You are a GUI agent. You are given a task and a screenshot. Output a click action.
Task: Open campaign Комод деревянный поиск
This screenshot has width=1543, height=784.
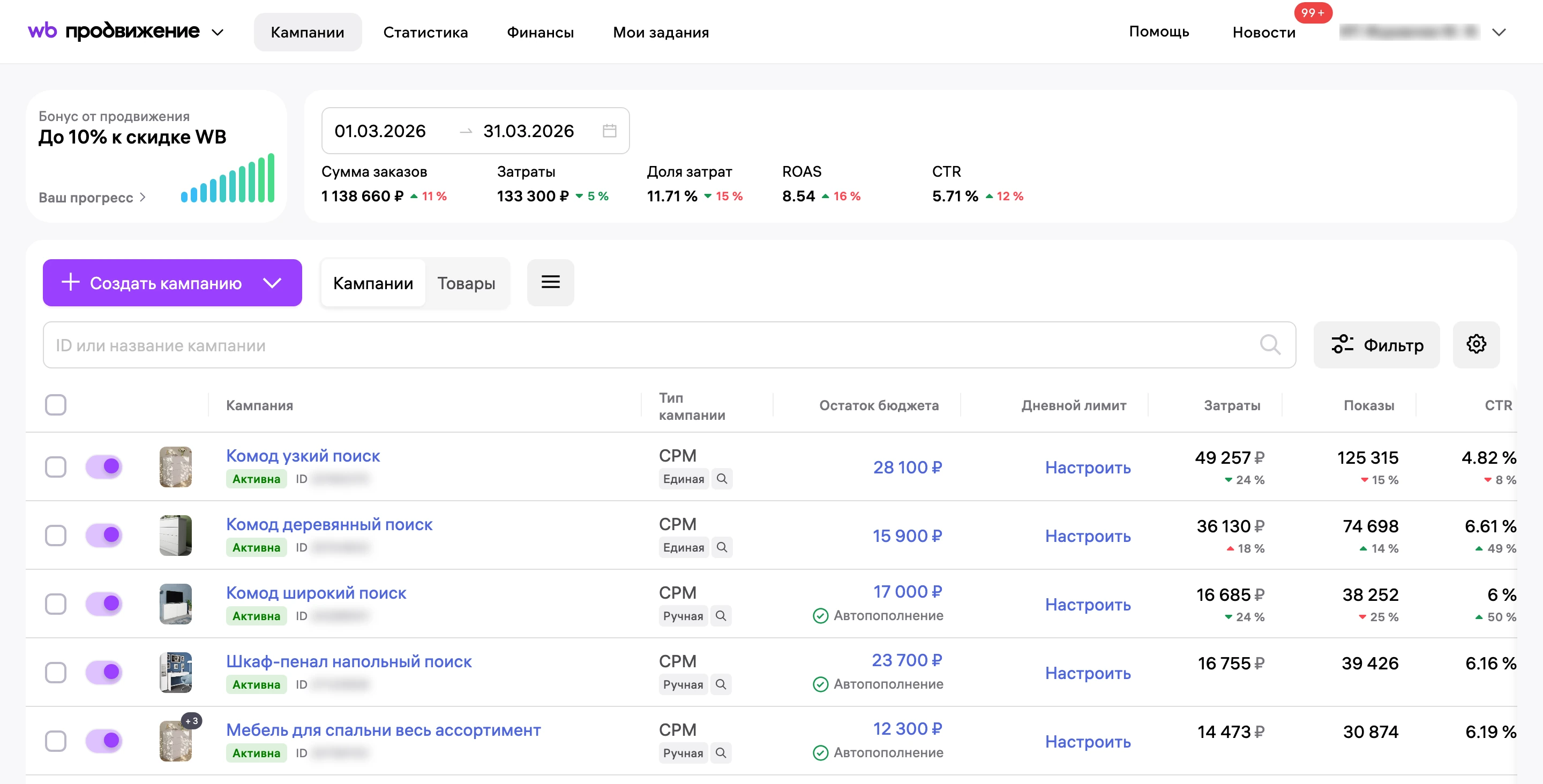pyautogui.click(x=329, y=524)
